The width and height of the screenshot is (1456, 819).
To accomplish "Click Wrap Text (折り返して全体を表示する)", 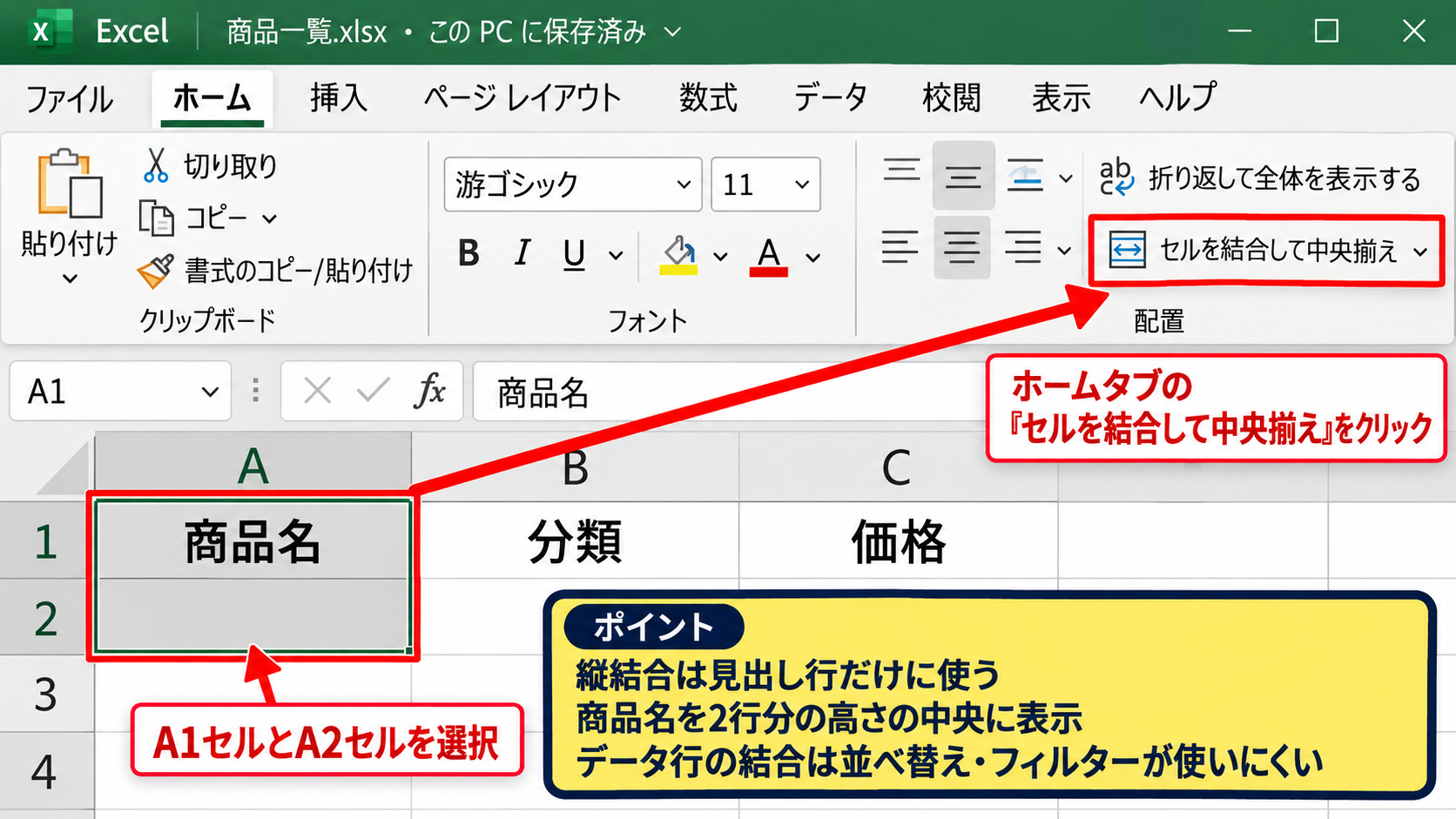I will point(1260,178).
